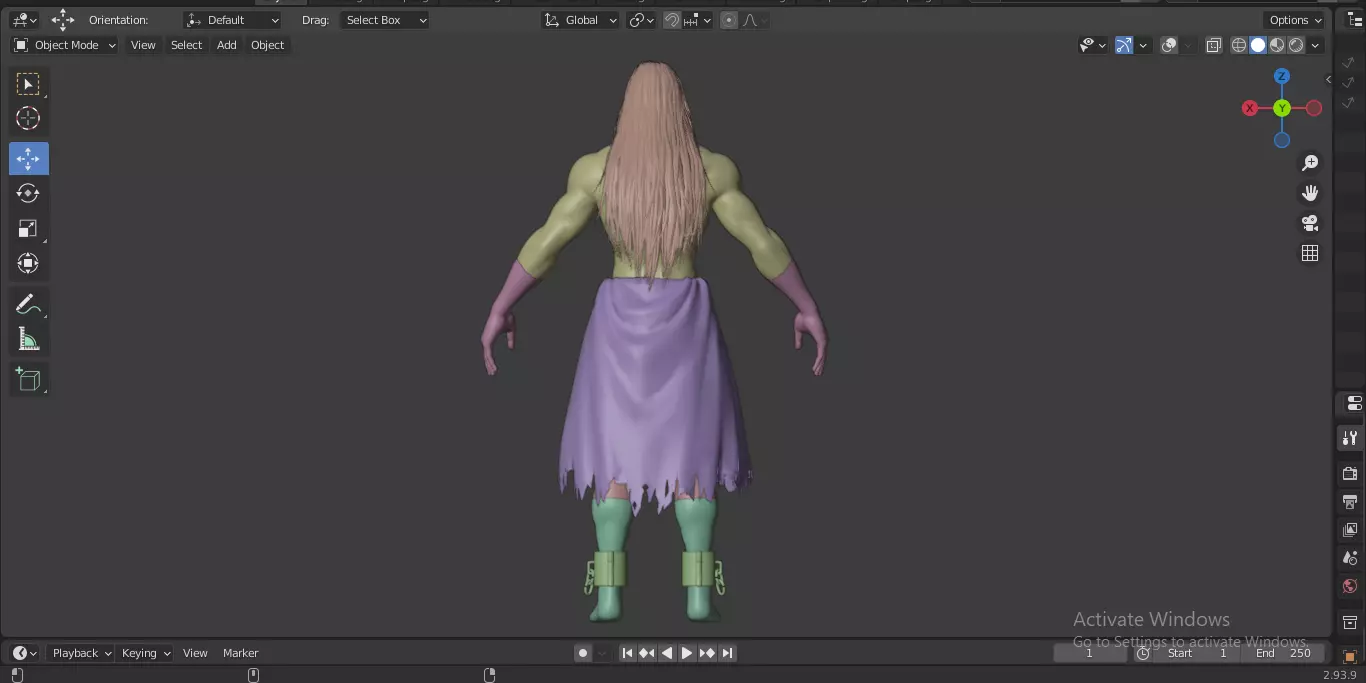Open the Render properties tab
This screenshot has width=1366, height=683.
pyautogui.click(x=1350, y=473)
